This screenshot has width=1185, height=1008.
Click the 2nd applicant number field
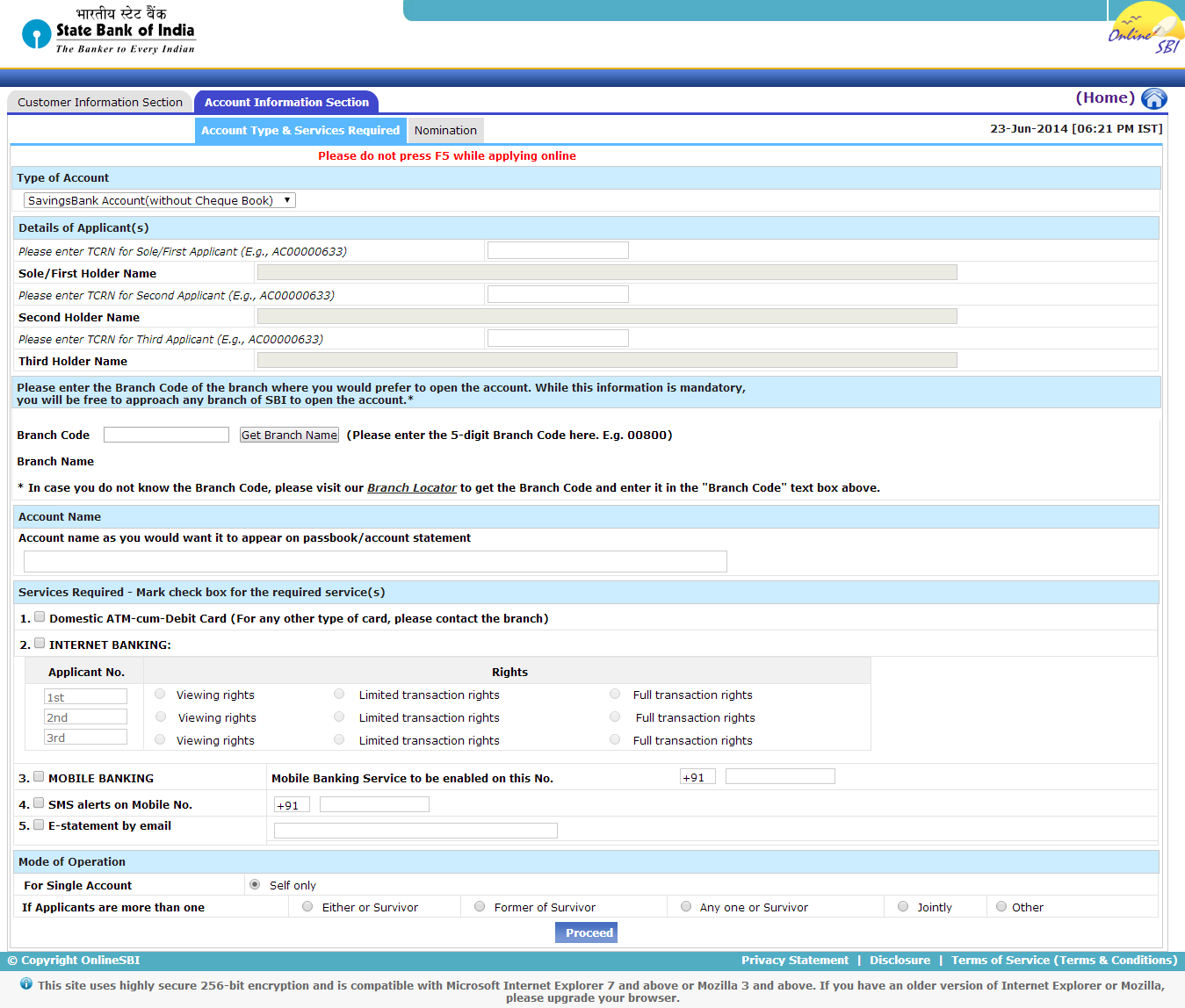[x=85, y=716]
